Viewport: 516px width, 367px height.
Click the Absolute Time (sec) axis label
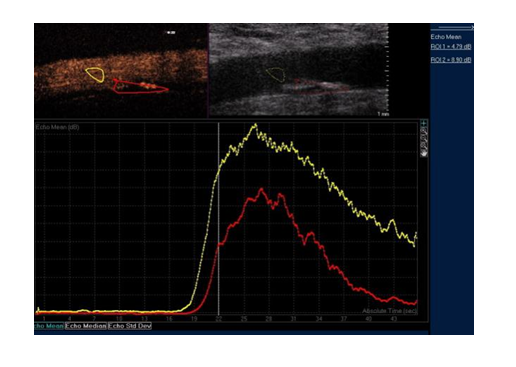tap(390, 311)
